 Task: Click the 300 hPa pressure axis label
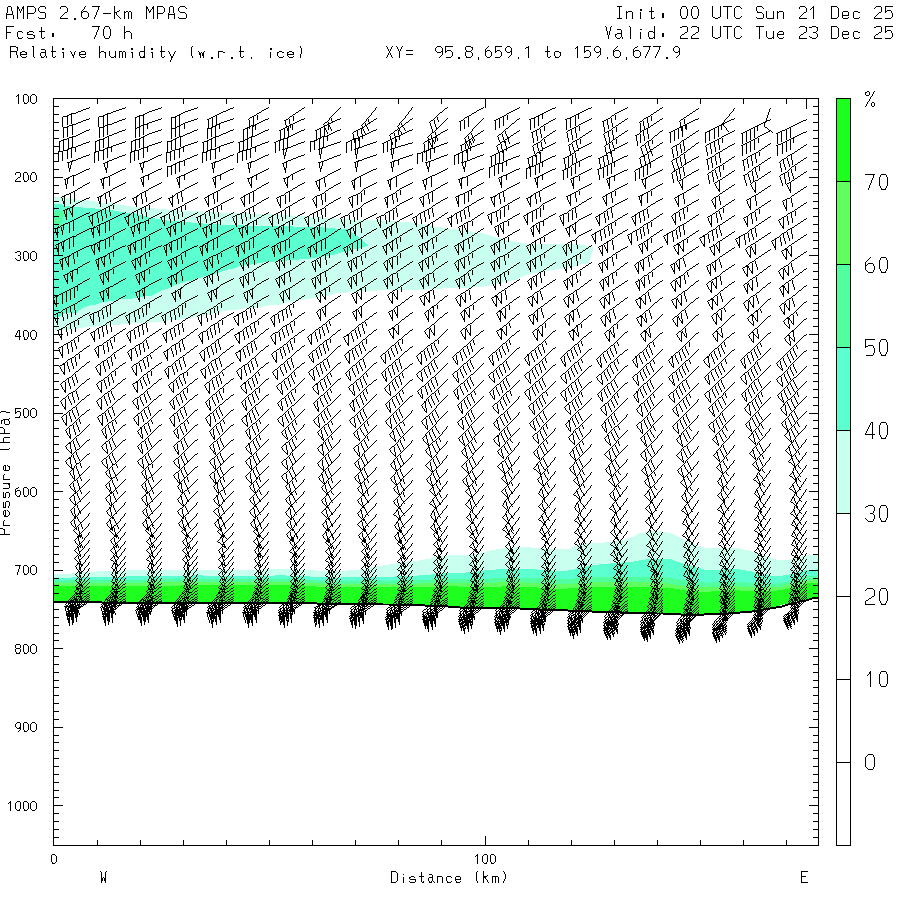click(26, 256)
